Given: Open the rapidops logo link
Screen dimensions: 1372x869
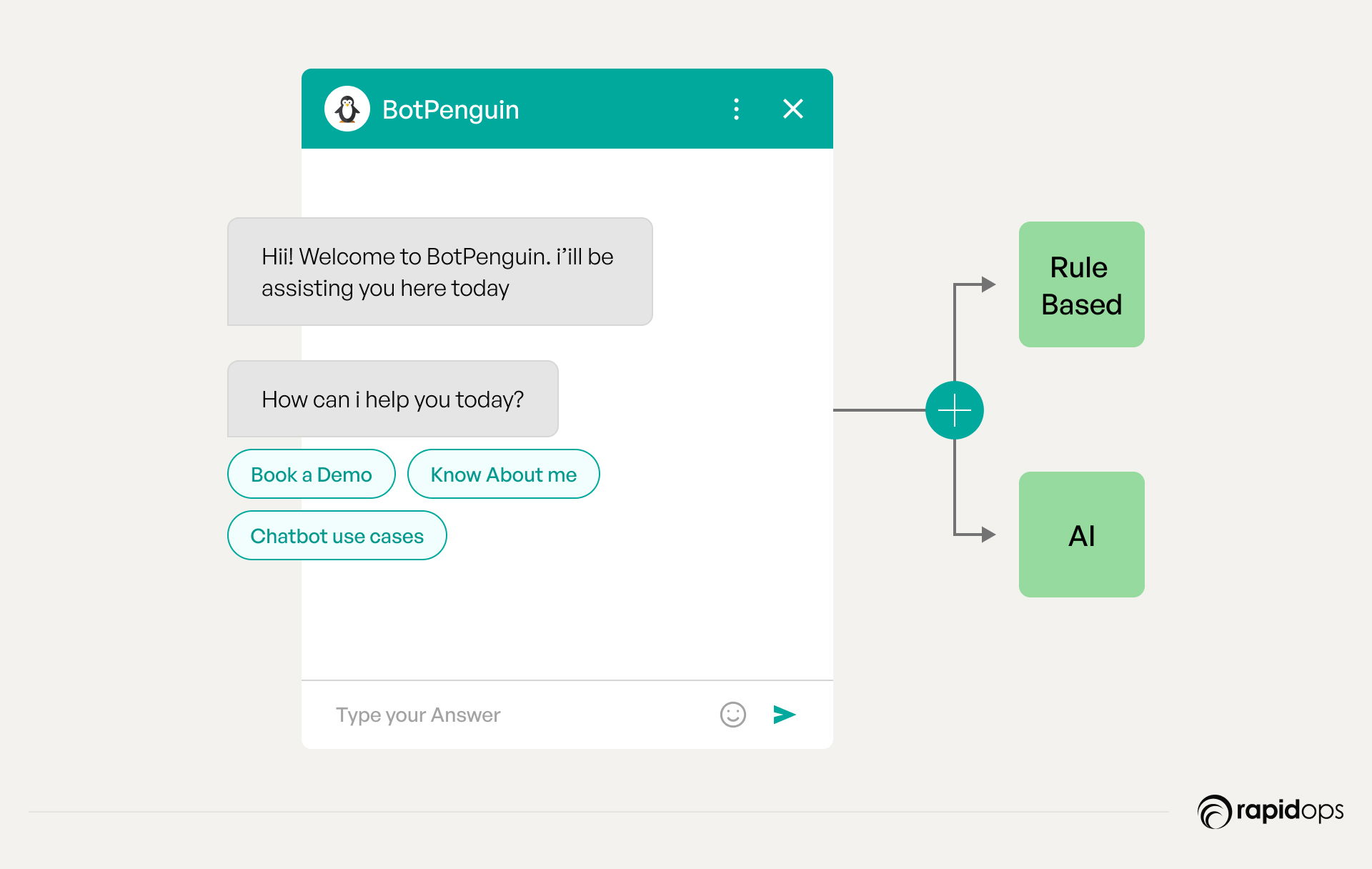Looking at the screenshot, I should (x=1271, y=811).
